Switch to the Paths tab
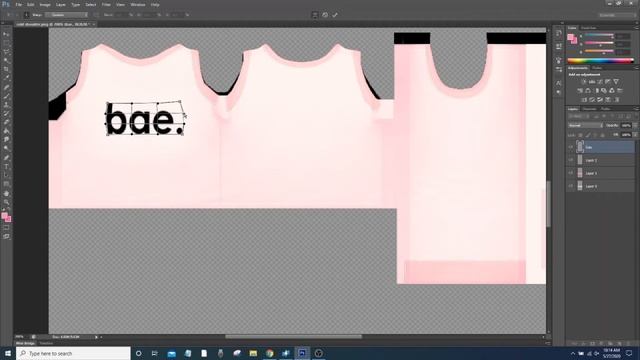The height and width of the screenshot is (360, 640). coord(605,109)
